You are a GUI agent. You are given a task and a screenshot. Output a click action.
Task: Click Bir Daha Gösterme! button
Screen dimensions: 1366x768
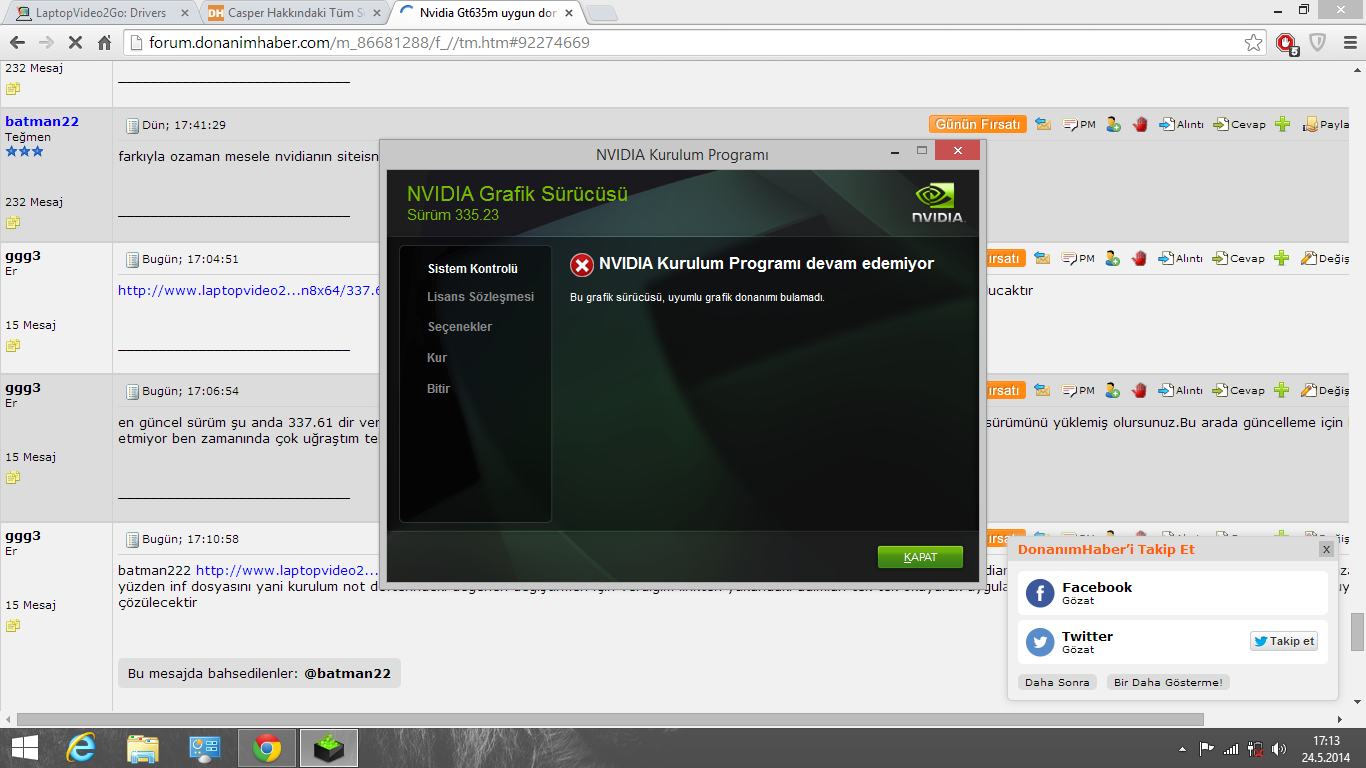click(1168, 682)
